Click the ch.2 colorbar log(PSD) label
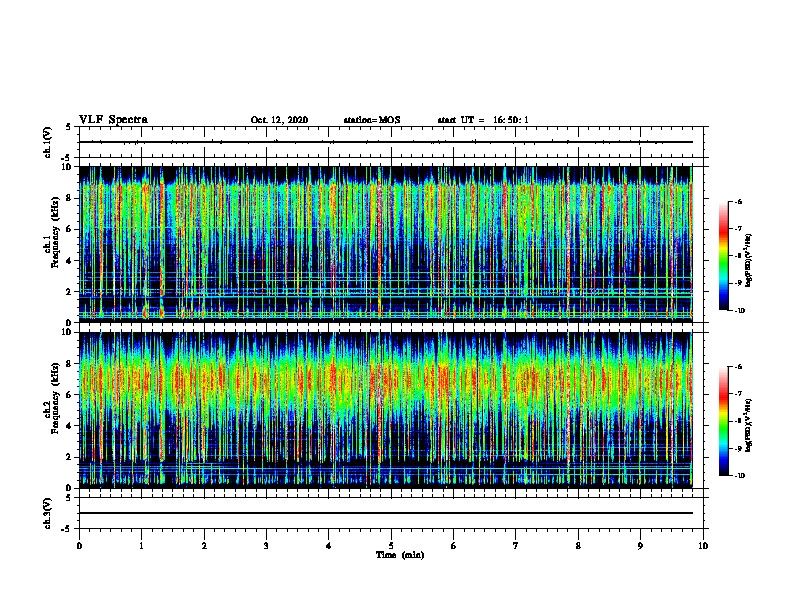This screenshot has width=792, height=612. click(749, 425)
